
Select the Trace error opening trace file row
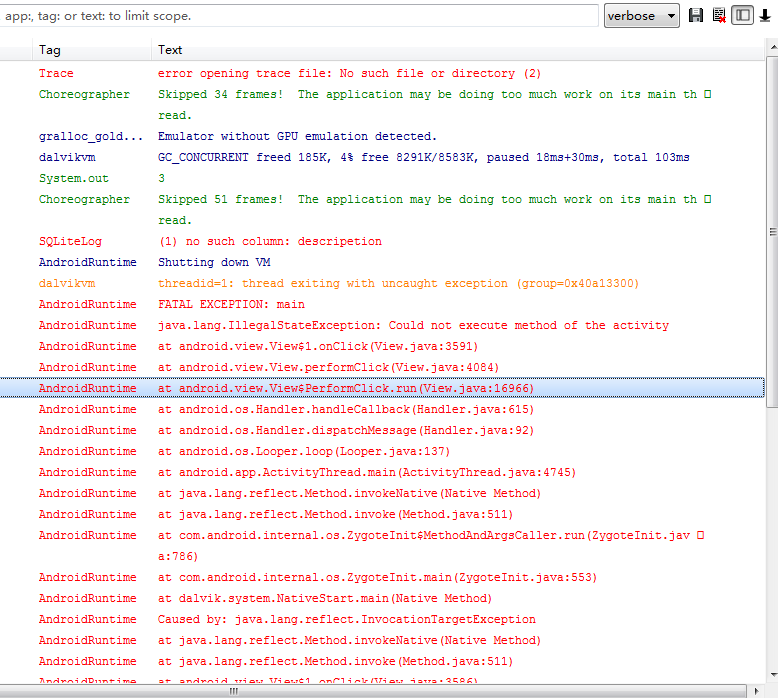382,73
